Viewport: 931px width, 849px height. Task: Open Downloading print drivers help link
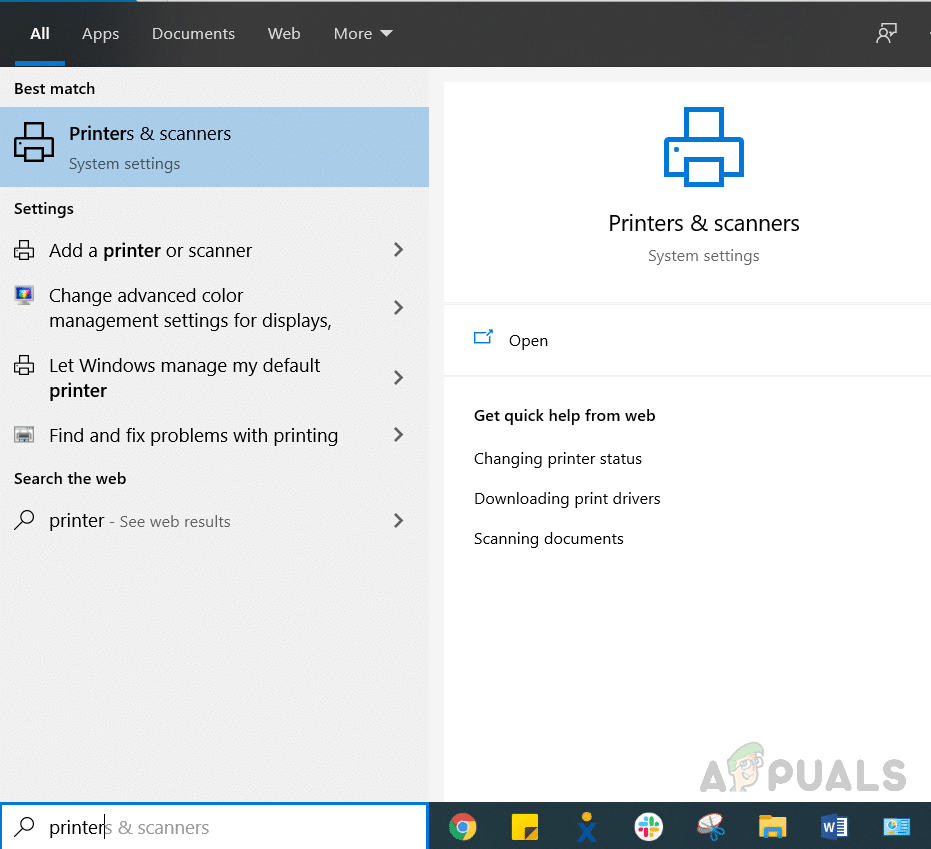[x=566, y=499]
